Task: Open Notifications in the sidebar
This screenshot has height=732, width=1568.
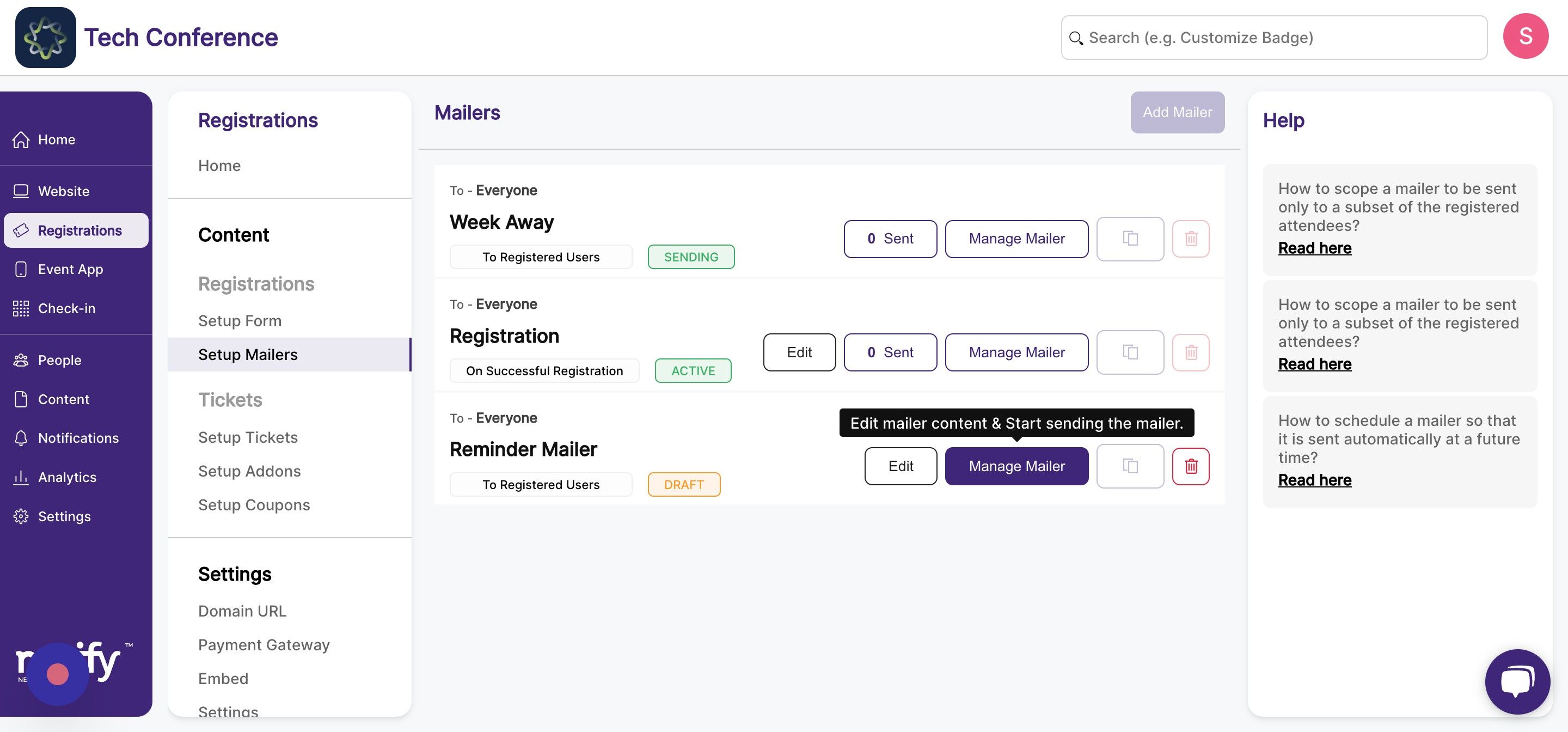Action: [78, 438]
